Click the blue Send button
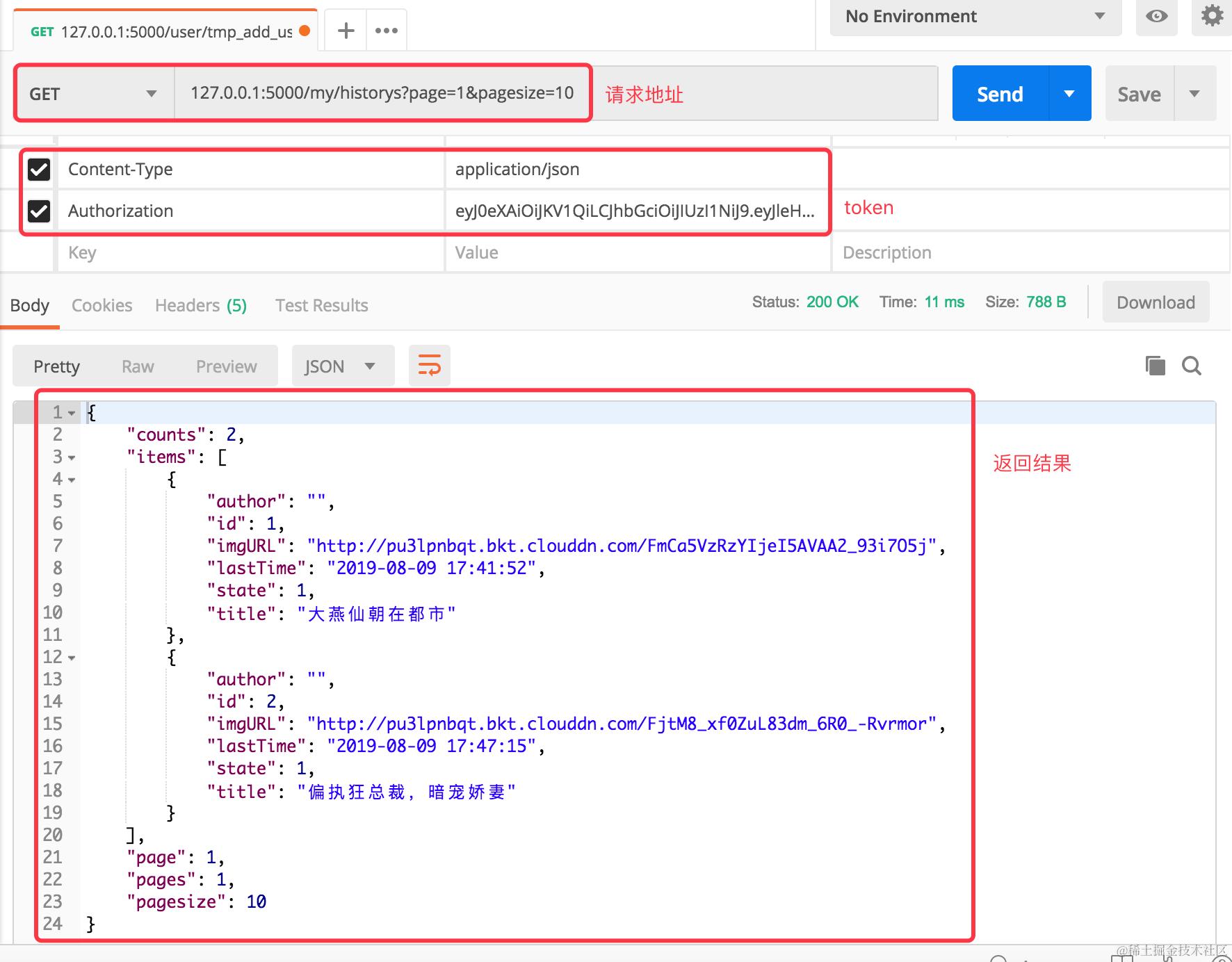The height and width of the screenshot is (962, 1232). [1000, 94]
